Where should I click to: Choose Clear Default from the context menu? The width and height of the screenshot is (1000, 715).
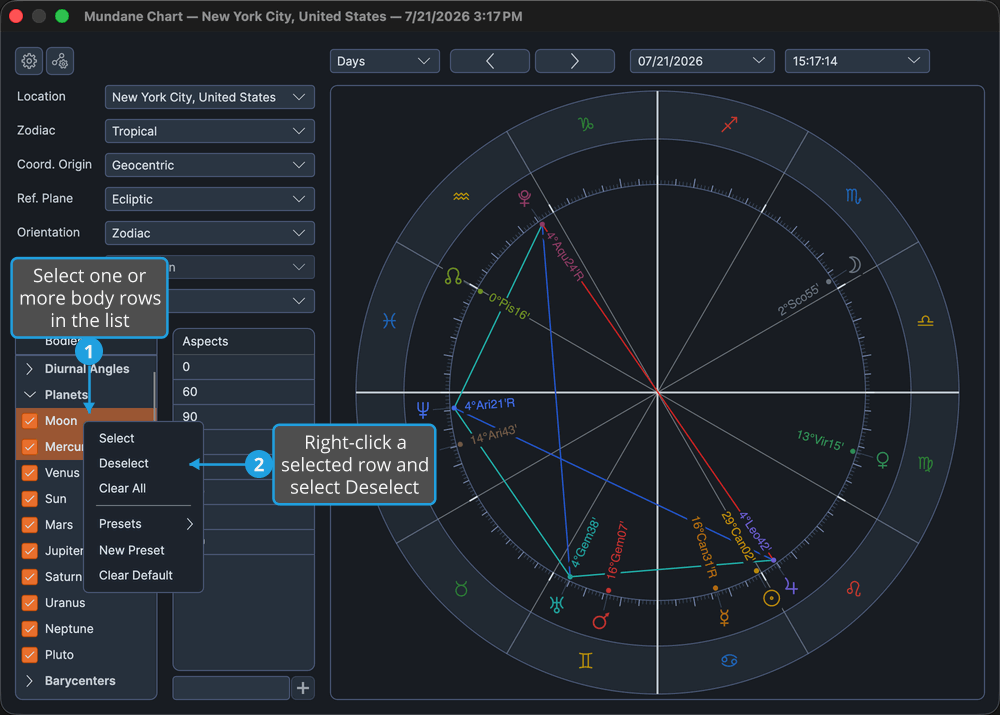pyautogui.click(x=143, y=575)
